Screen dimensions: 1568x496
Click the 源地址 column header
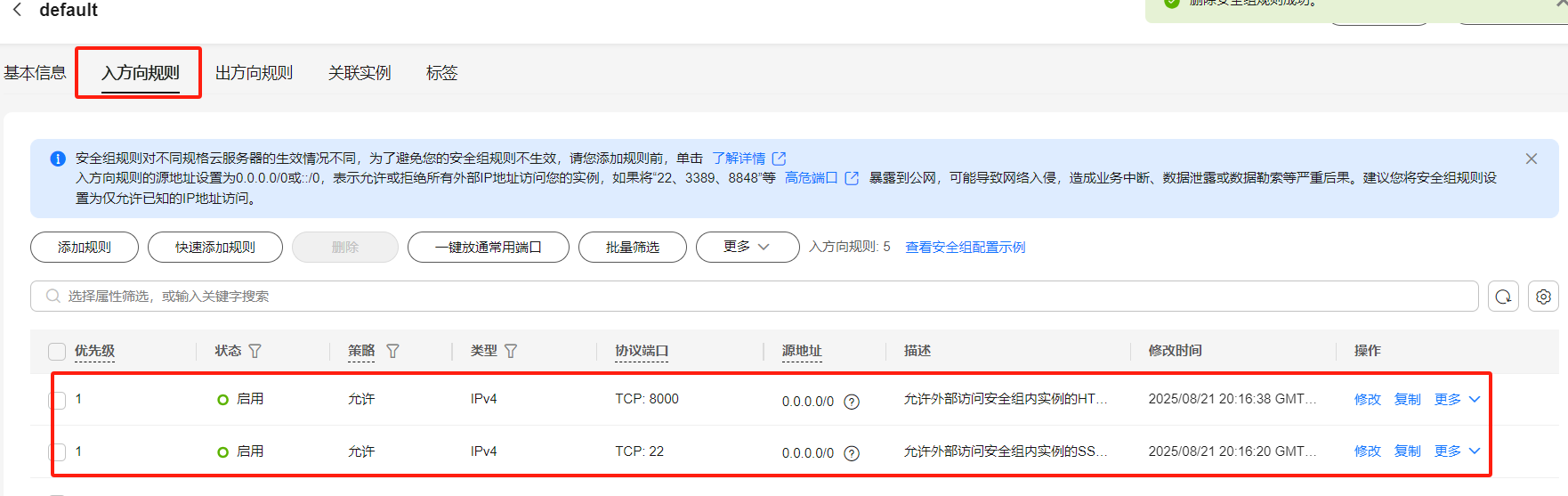pos(802,351)
